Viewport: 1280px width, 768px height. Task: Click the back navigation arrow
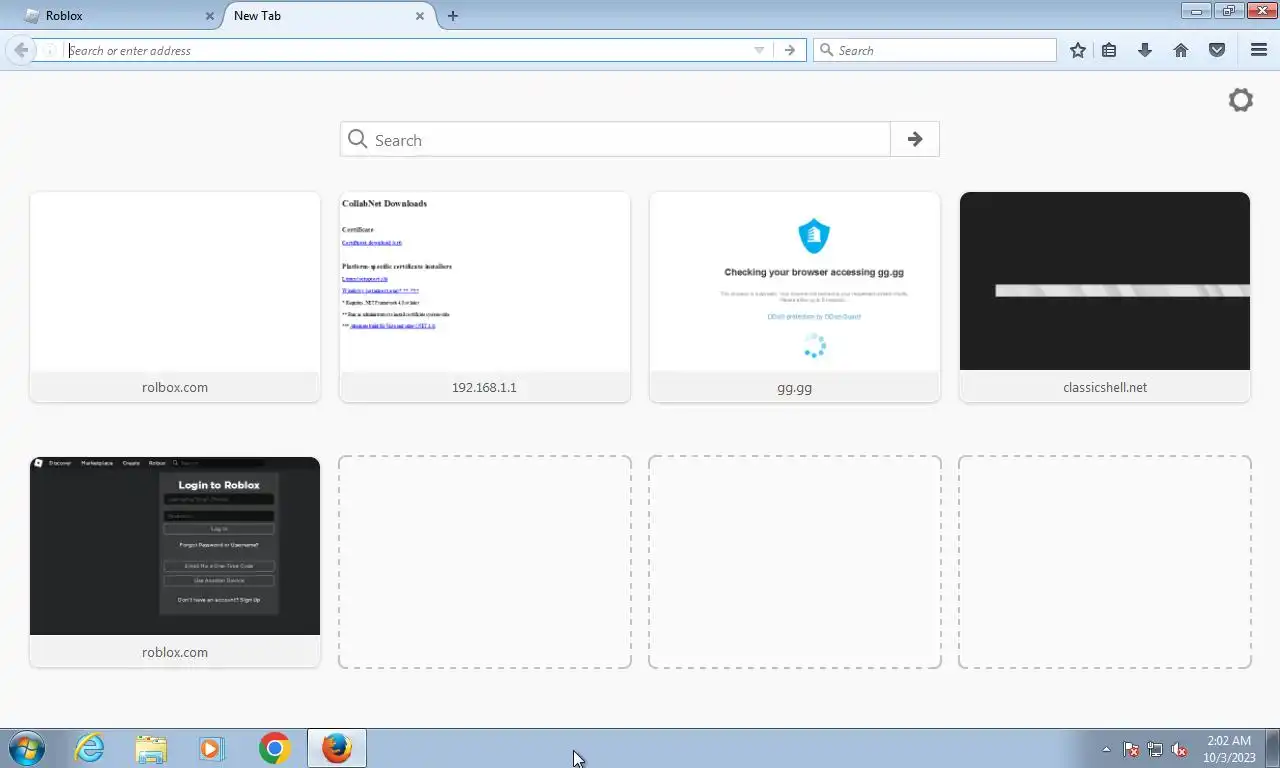pos(20,50)
